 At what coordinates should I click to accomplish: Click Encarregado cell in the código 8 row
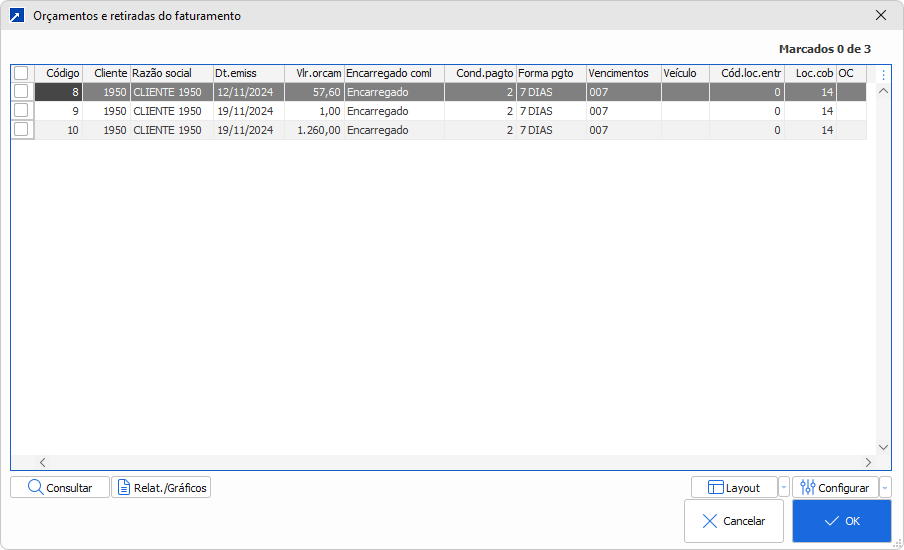[394, 92]
